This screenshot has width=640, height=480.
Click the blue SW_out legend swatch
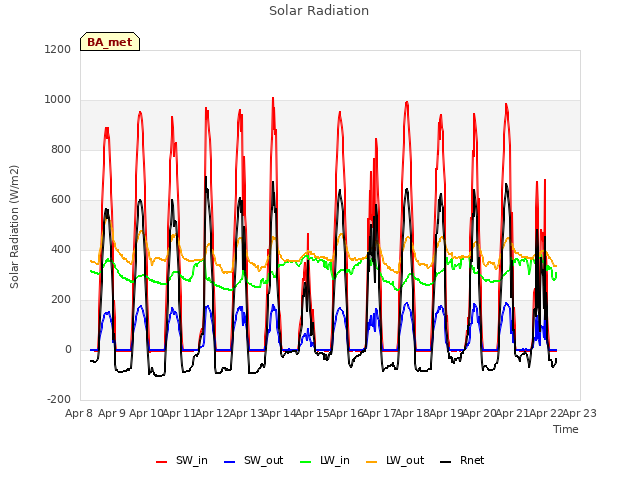click(230, 462)
